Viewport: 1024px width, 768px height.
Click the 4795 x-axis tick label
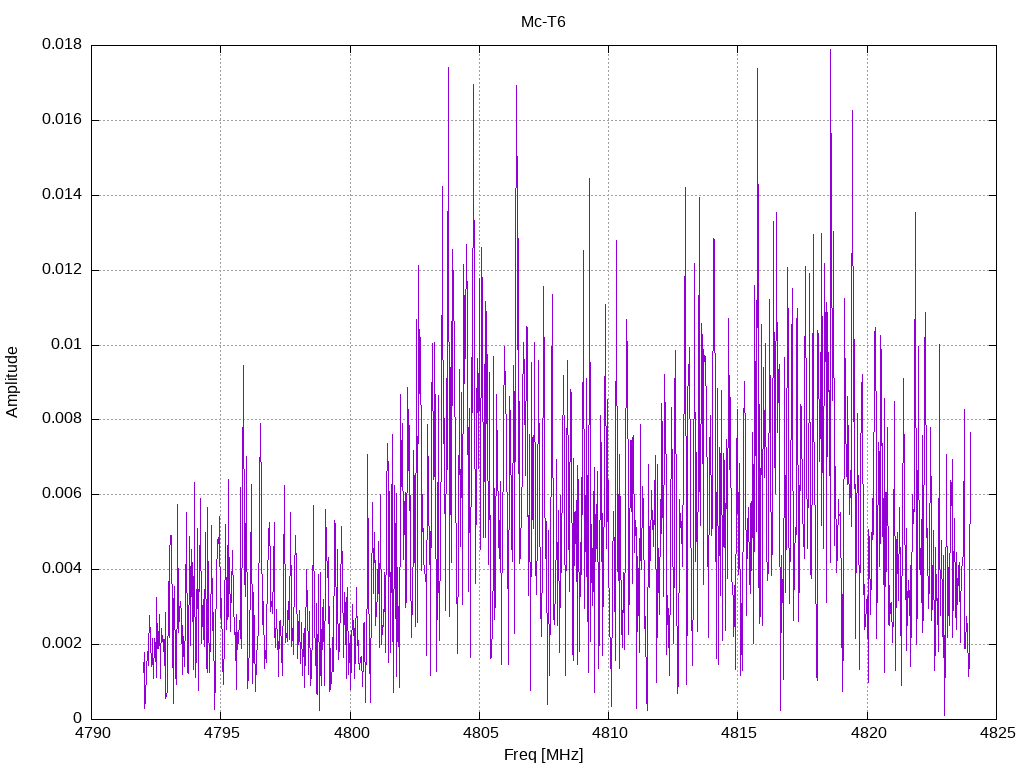click(x=221, y=733)
